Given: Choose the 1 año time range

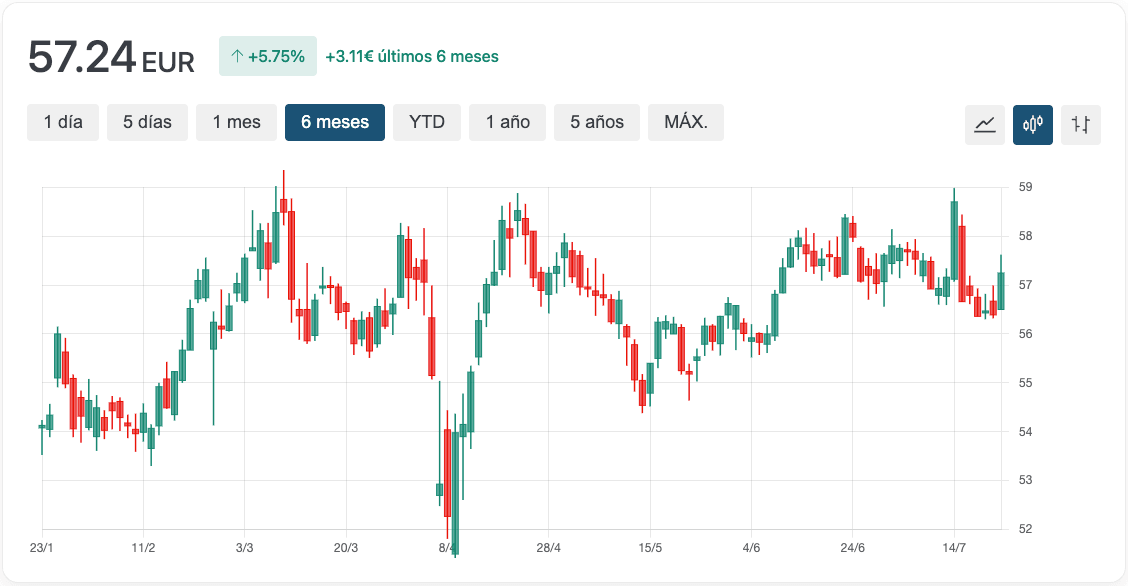Looking at the screenshot, I should click(x=507, y=122).
